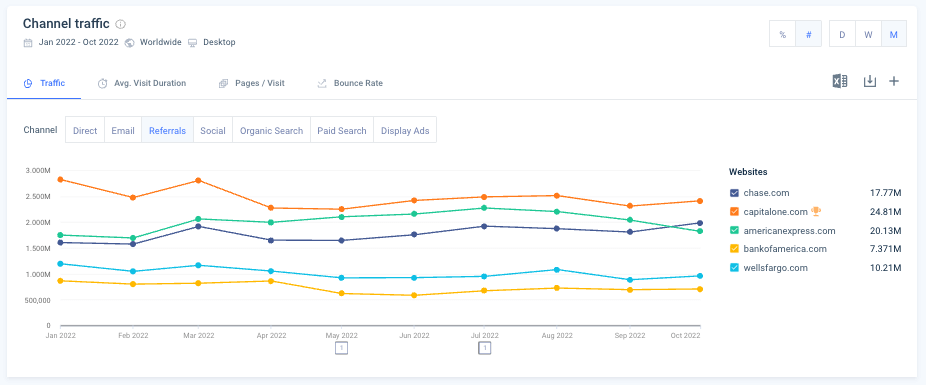Export chart to Excel icon
926x385 pixels.
click(x=840, y=81)
